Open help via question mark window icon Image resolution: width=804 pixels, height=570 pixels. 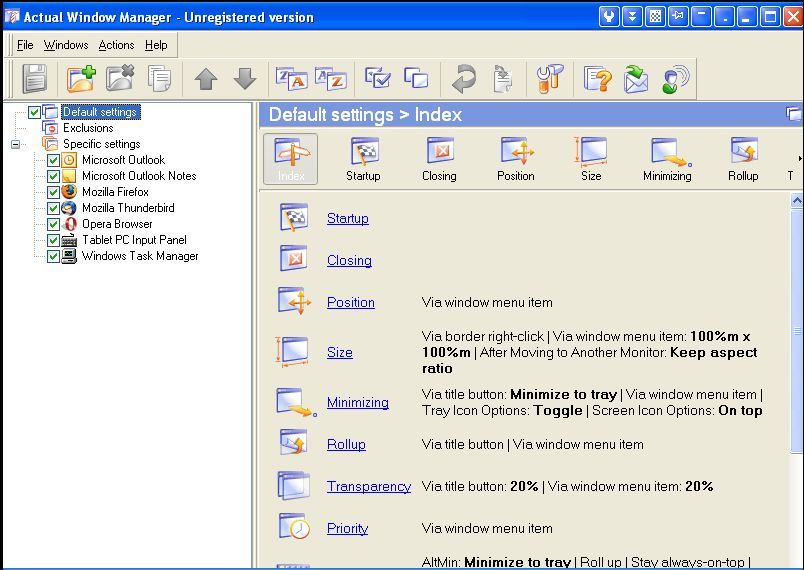(597, 78)
